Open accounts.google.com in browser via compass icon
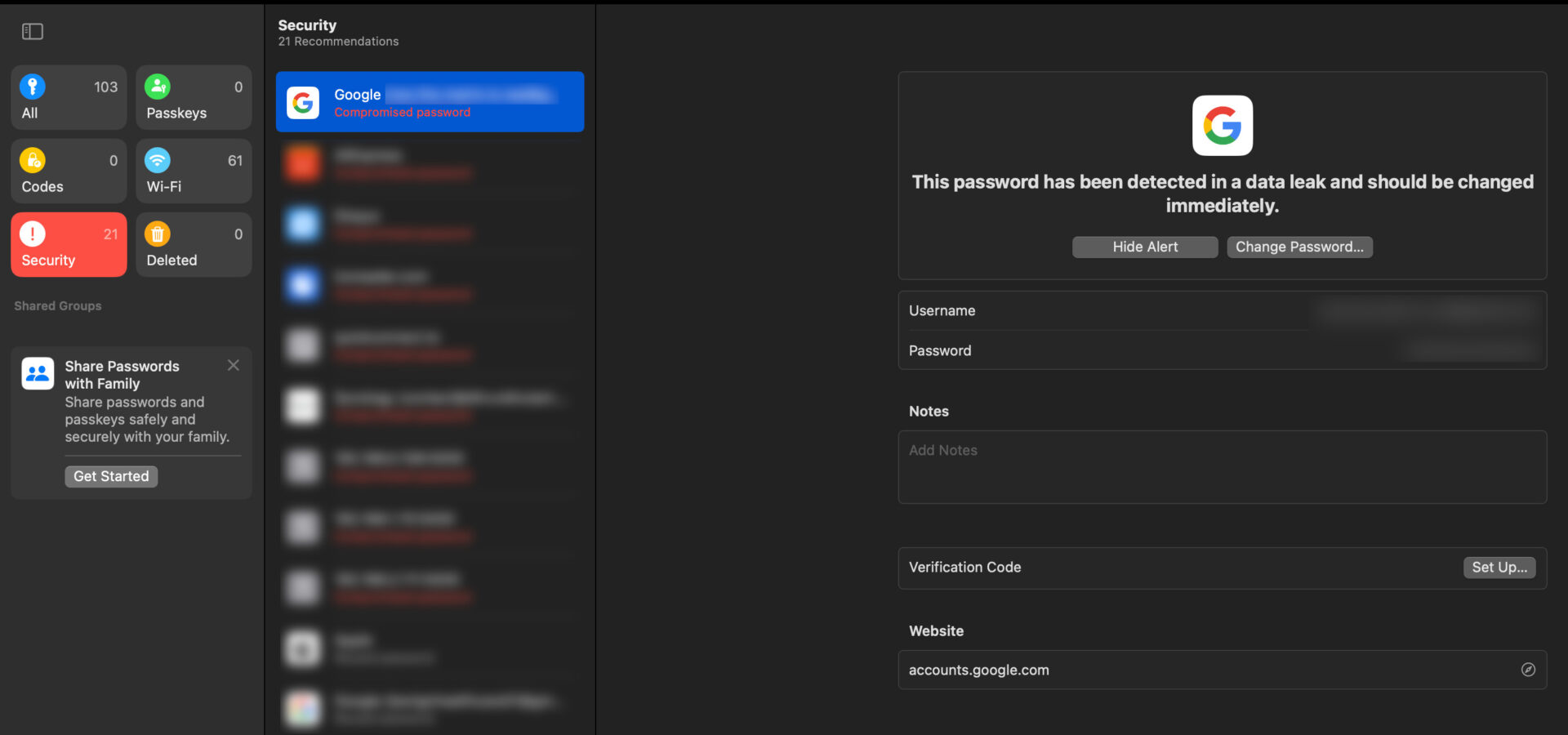 [x=1529, y=670]
